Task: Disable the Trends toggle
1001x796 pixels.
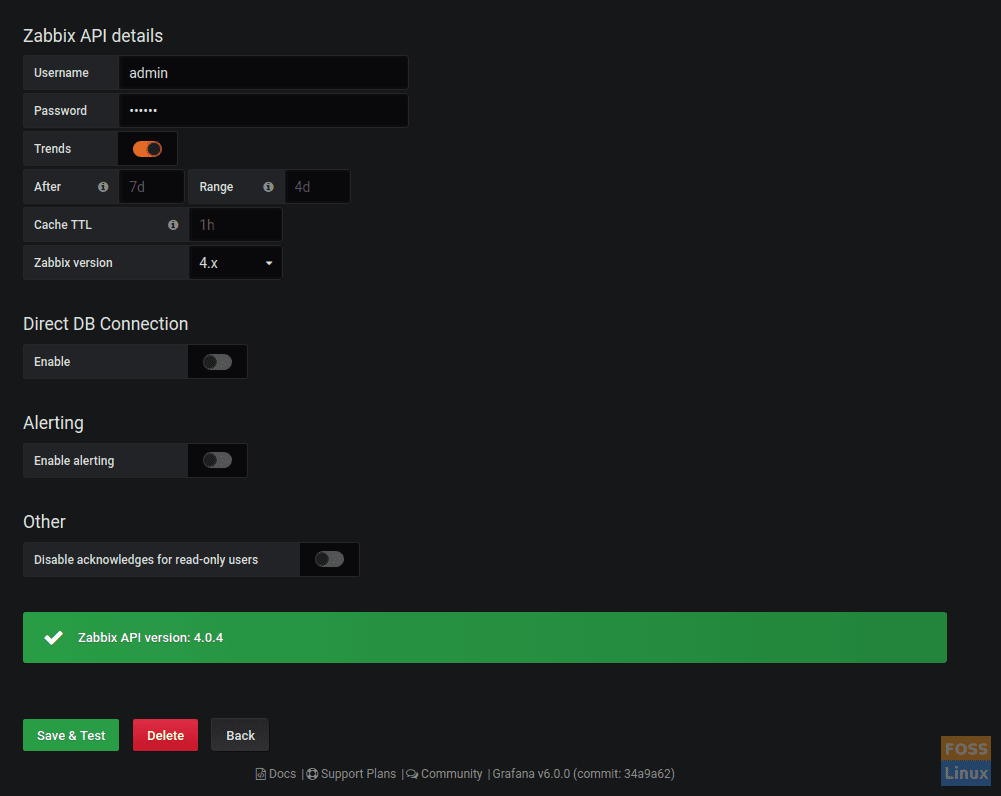Action: [x=147, y=149]
